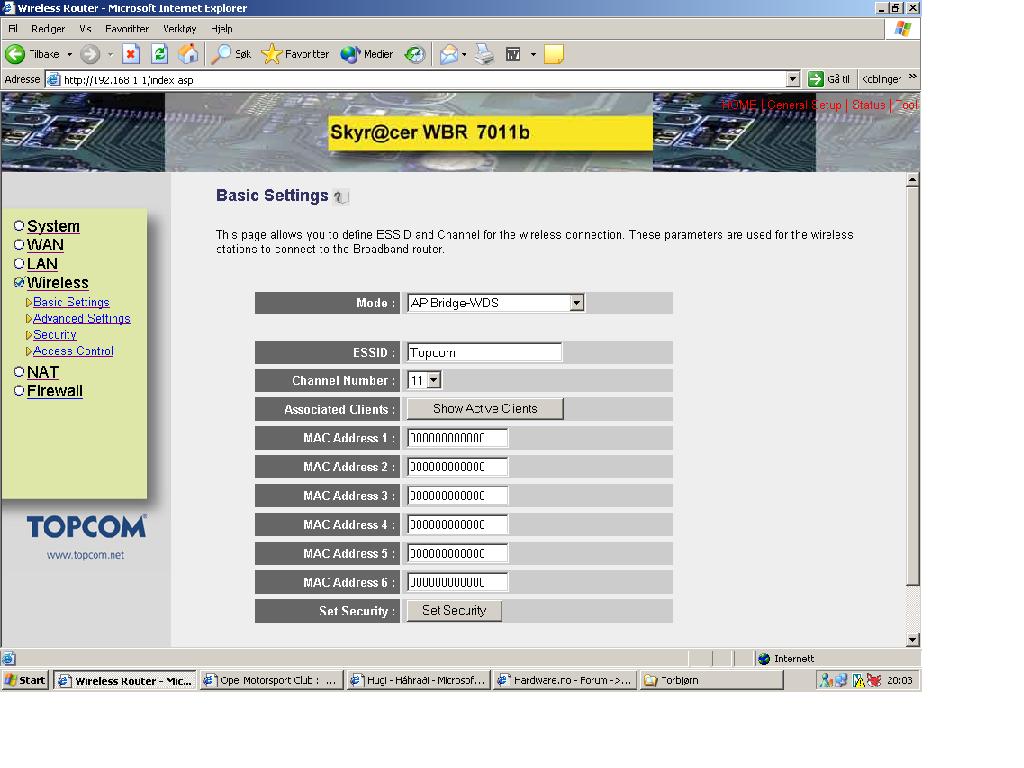The width and height of the screenshot is (1024, 768).
Task: Visit the www.topcom.net link
Action: coord(86,555)
